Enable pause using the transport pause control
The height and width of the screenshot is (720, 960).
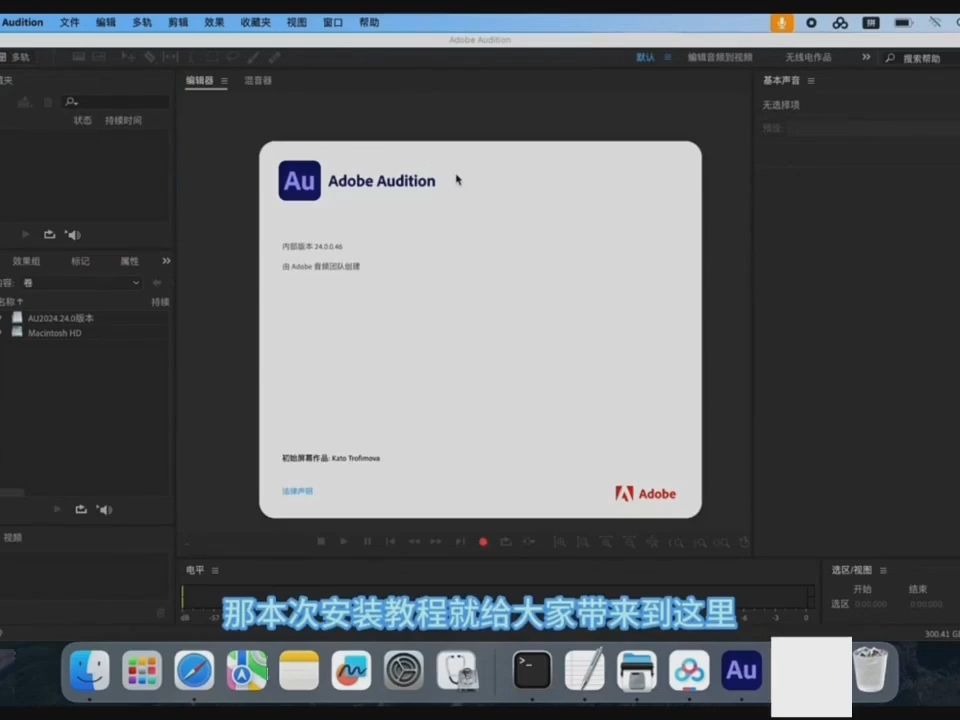pyautogui.click(x=366, y=541)
